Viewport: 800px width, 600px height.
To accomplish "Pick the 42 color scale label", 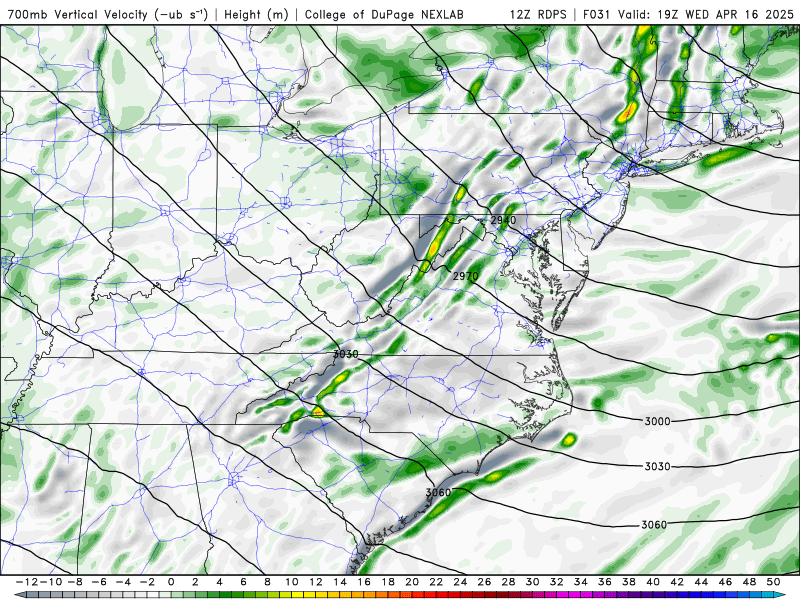I will 677,582.
